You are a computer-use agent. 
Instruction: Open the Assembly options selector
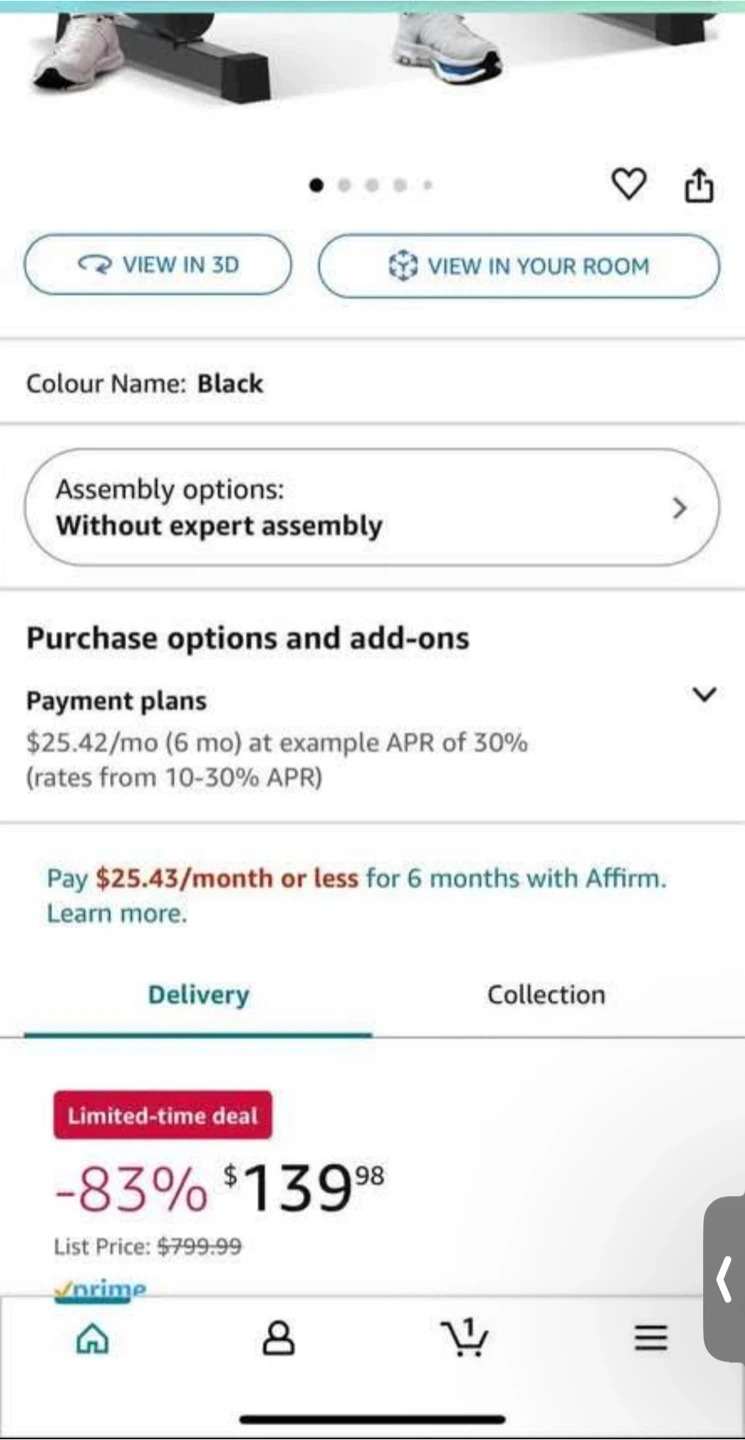tap(371, 507)
